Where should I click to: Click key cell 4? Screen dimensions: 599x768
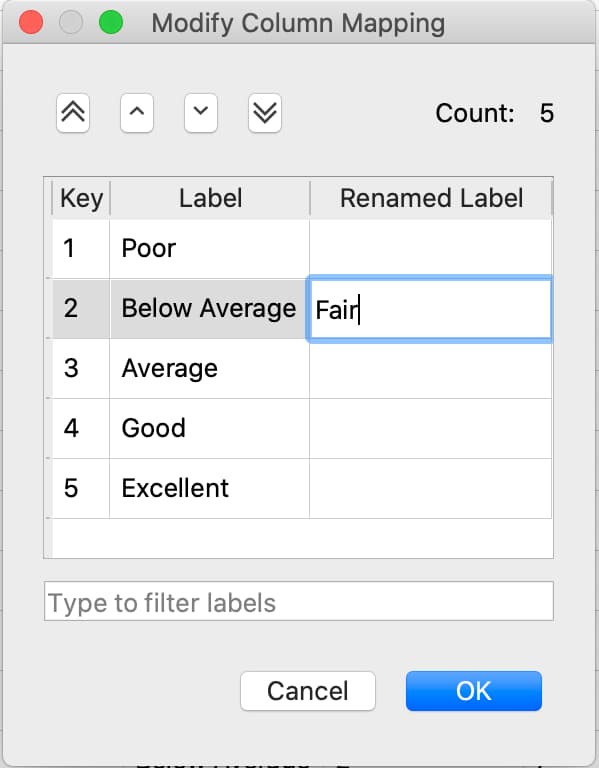pyautogui.click(x=81, y=428)
